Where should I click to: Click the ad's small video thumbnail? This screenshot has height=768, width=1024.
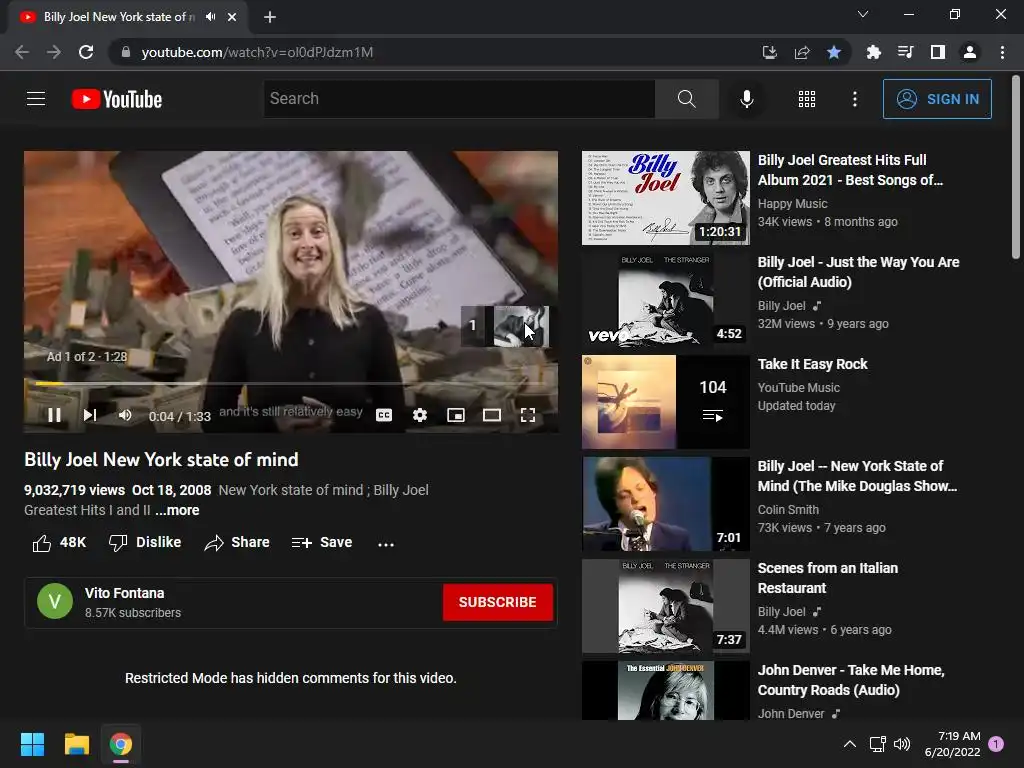520,325
